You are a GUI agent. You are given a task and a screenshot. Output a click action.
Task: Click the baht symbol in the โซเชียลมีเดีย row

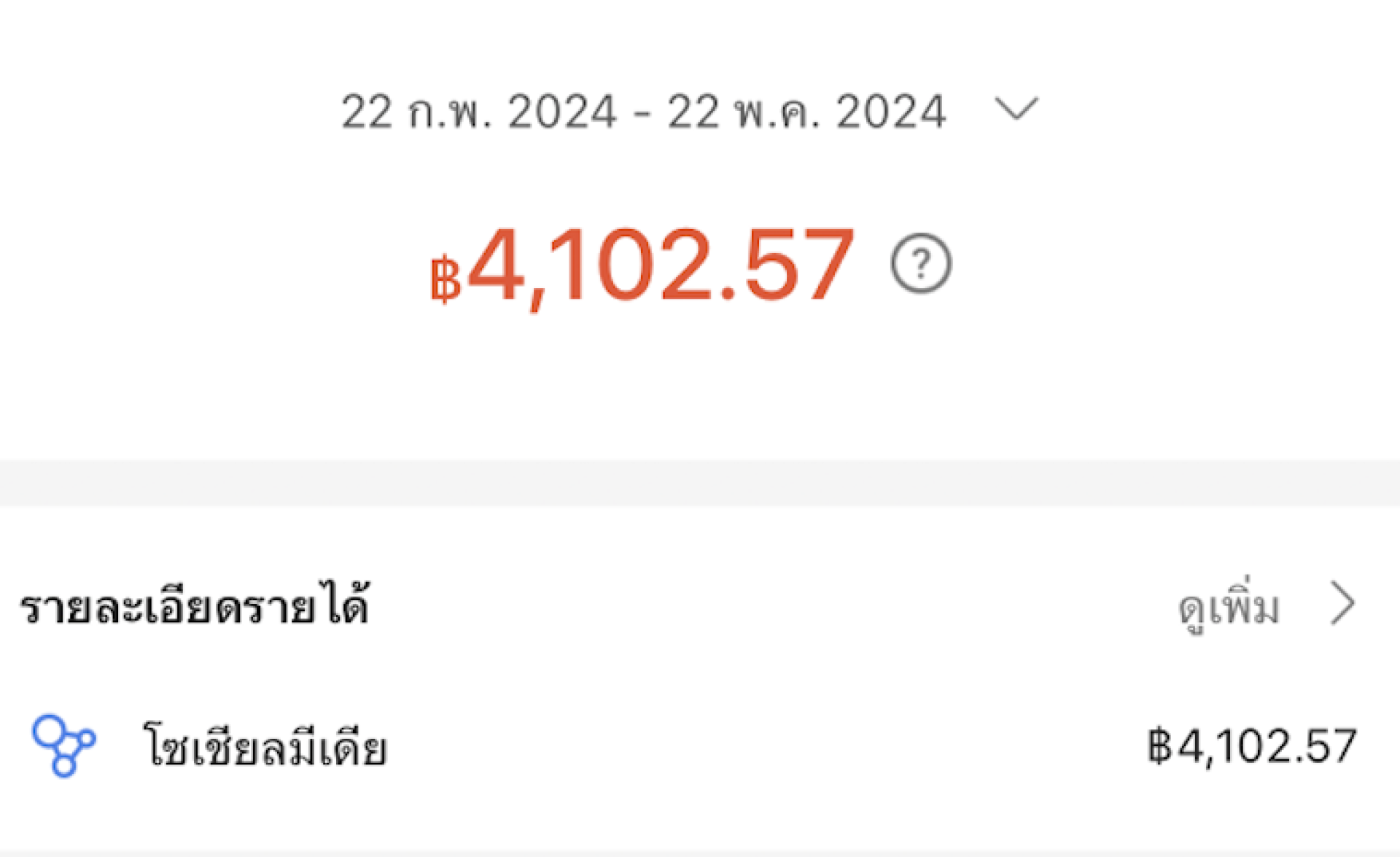[1160, 746]
